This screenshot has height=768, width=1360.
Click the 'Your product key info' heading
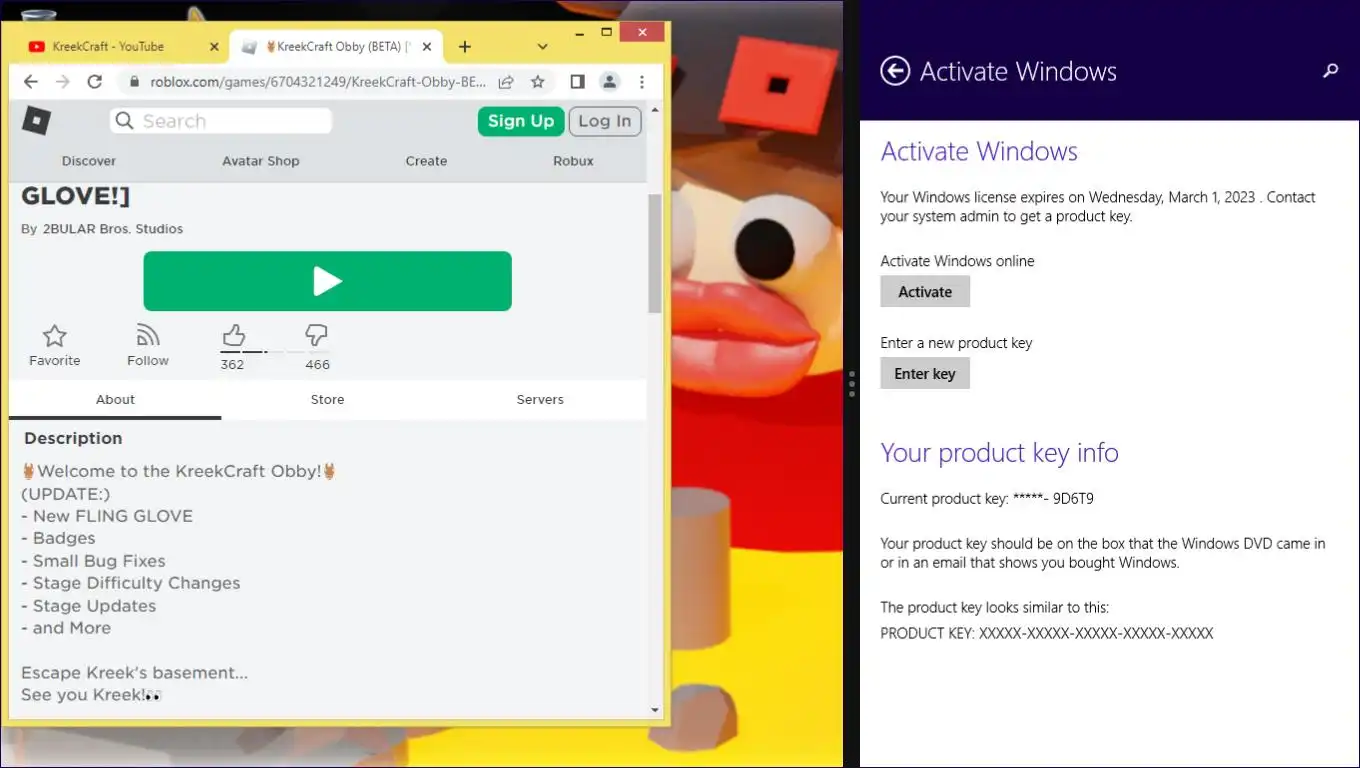pos(999,453)
